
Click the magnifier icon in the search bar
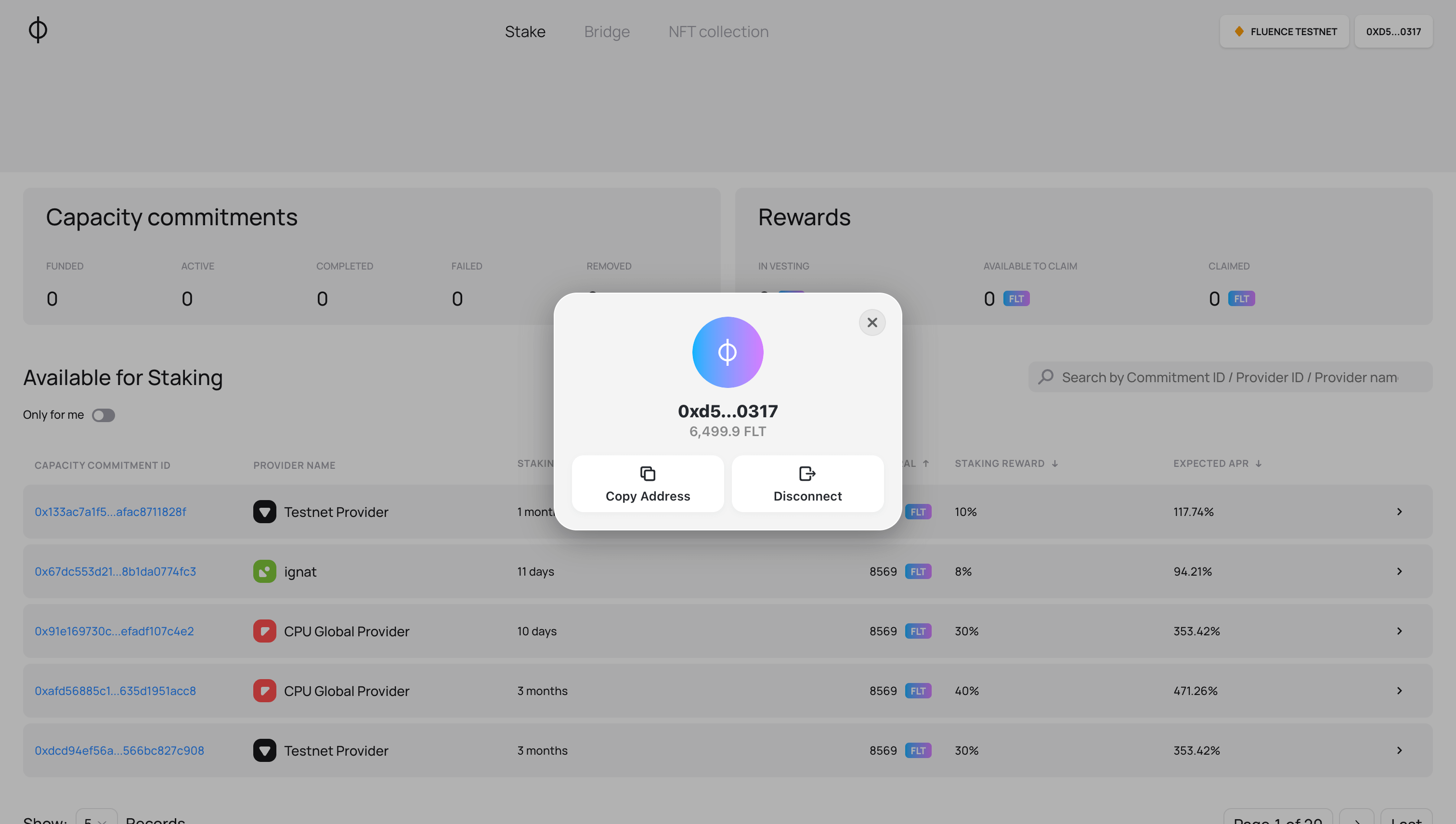tap(1046, 376)
